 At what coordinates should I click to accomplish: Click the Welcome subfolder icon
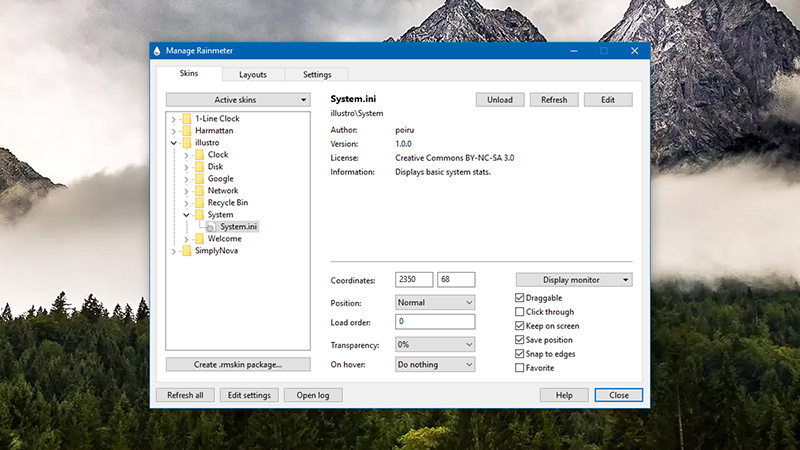coord(199,239)
